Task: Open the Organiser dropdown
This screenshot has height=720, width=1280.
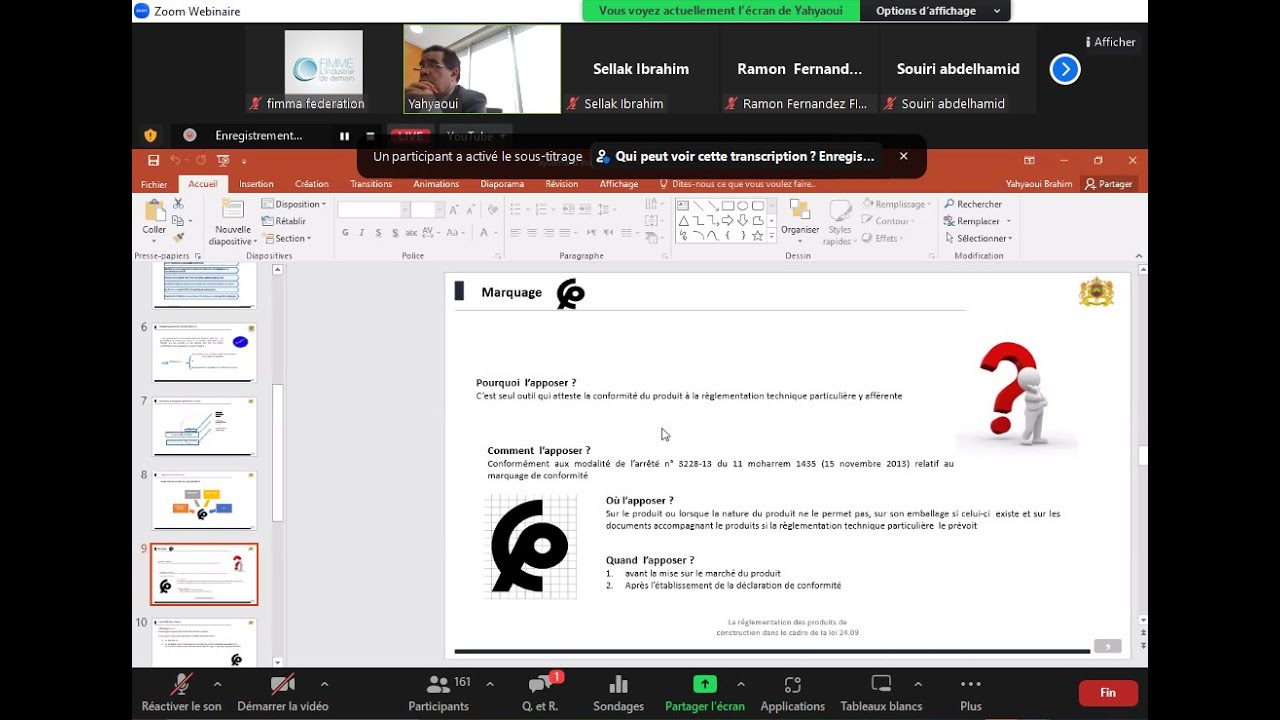Action: [800, 220]
